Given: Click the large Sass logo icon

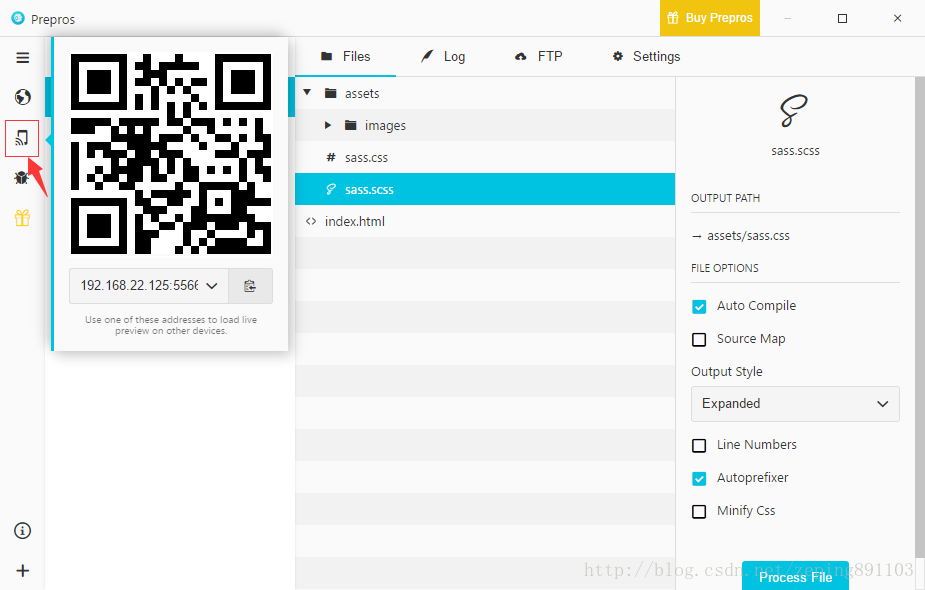Looking at the screenshot, I should tap(794, 111).
